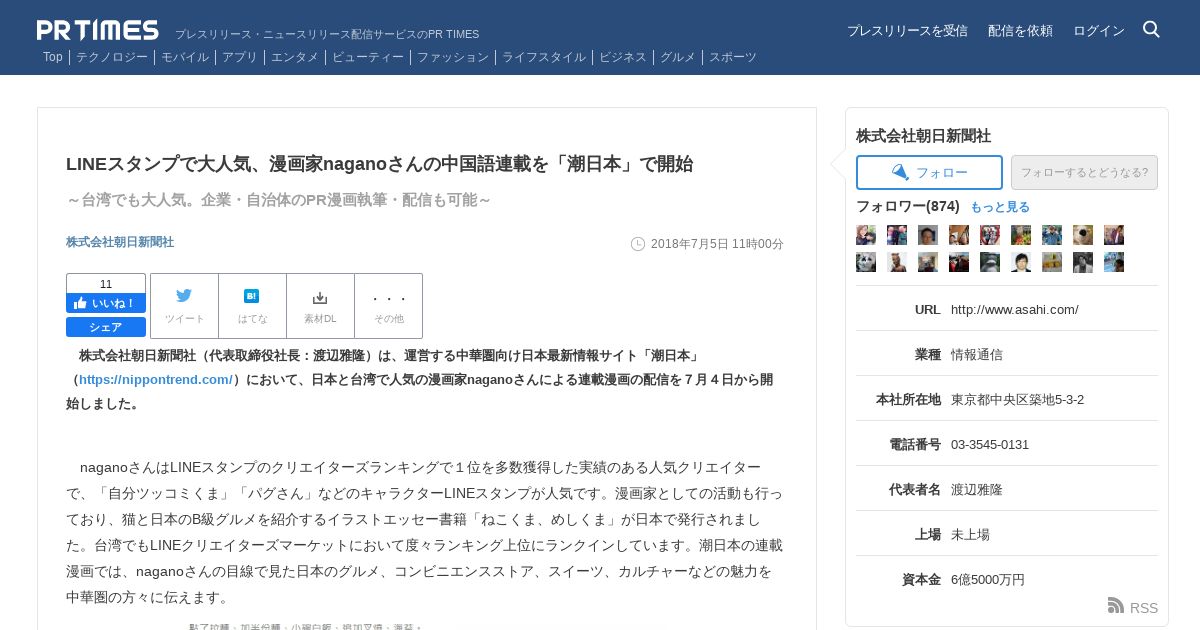The image size is (1200, 630).
Task: Click the フォロー button
Action: (929, 172)
